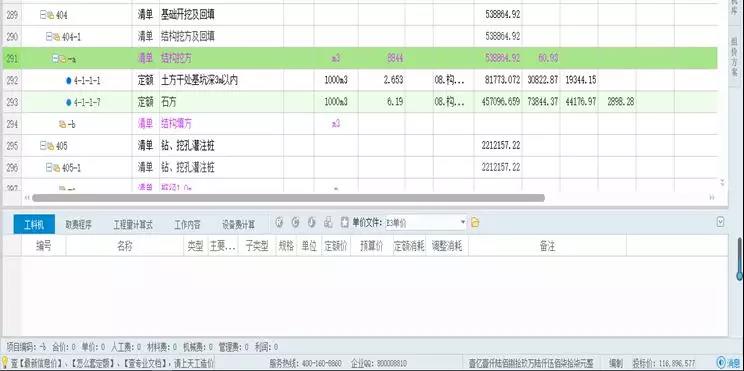744x371 pixels.
Task: Collapse the 405 钻、挖孔灌注桩 node
Action: tap(43, 146)
